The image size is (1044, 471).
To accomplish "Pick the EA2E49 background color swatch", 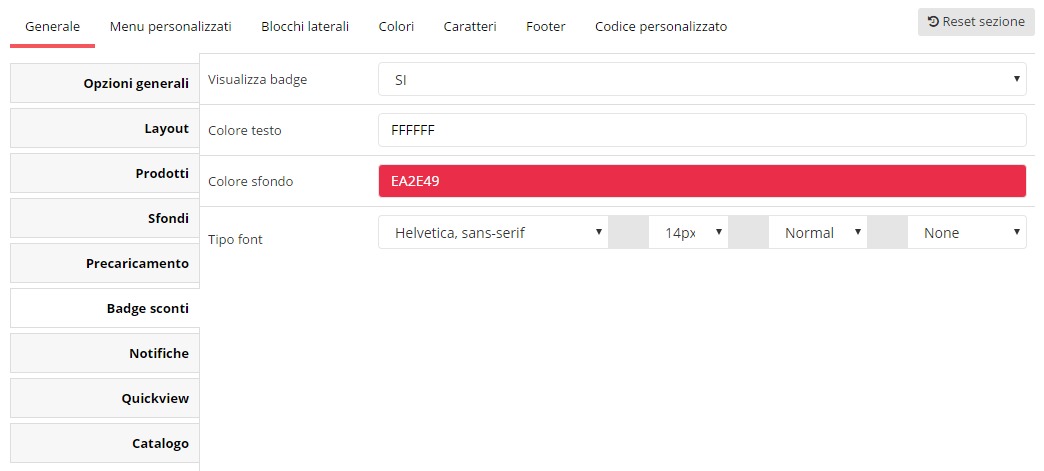I will (702, 181).
